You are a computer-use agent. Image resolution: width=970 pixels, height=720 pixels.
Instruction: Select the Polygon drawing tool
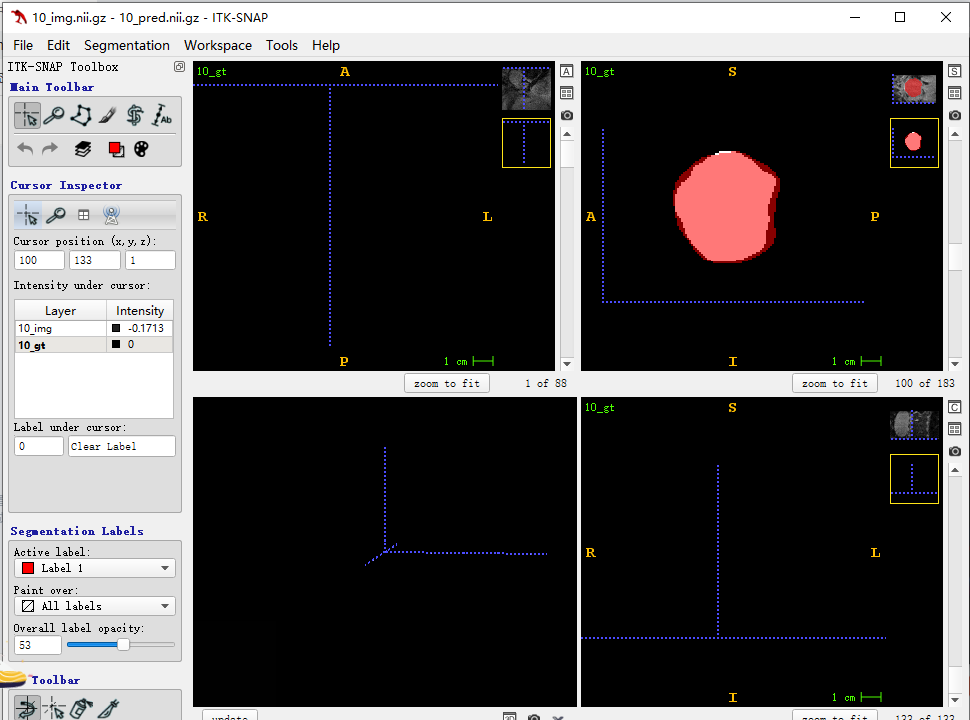coord(81,116)
